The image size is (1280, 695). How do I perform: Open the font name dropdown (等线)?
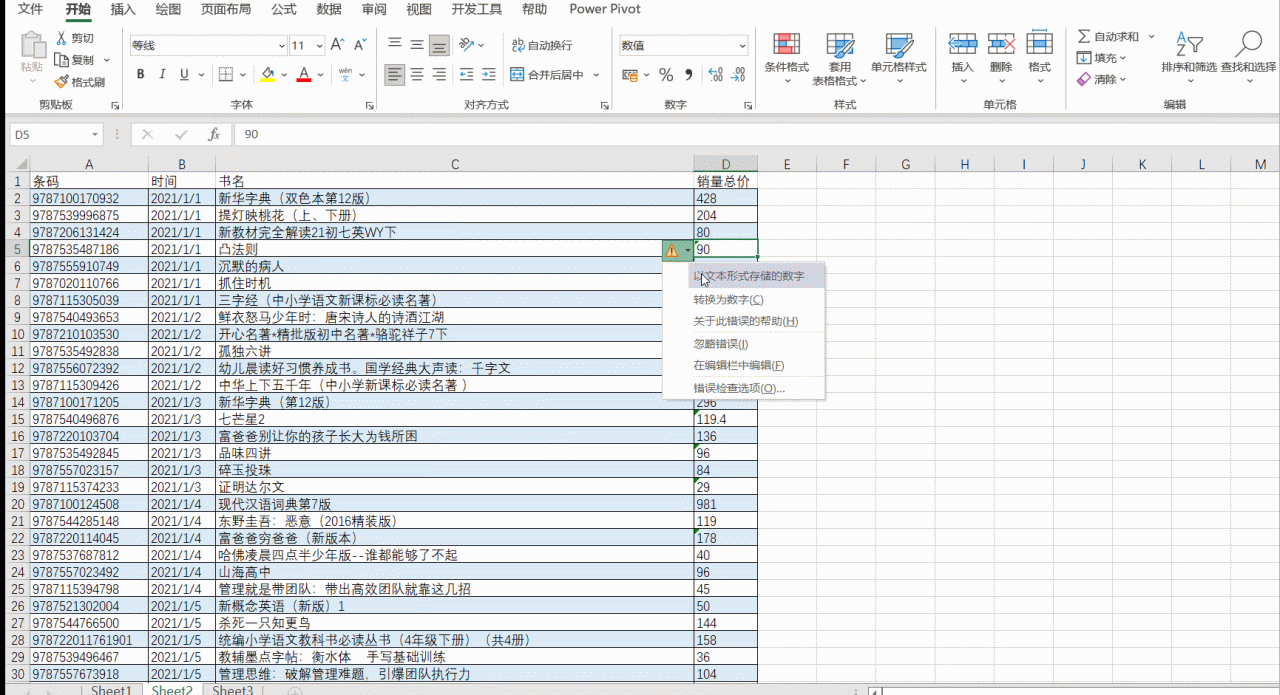[281, 46]
